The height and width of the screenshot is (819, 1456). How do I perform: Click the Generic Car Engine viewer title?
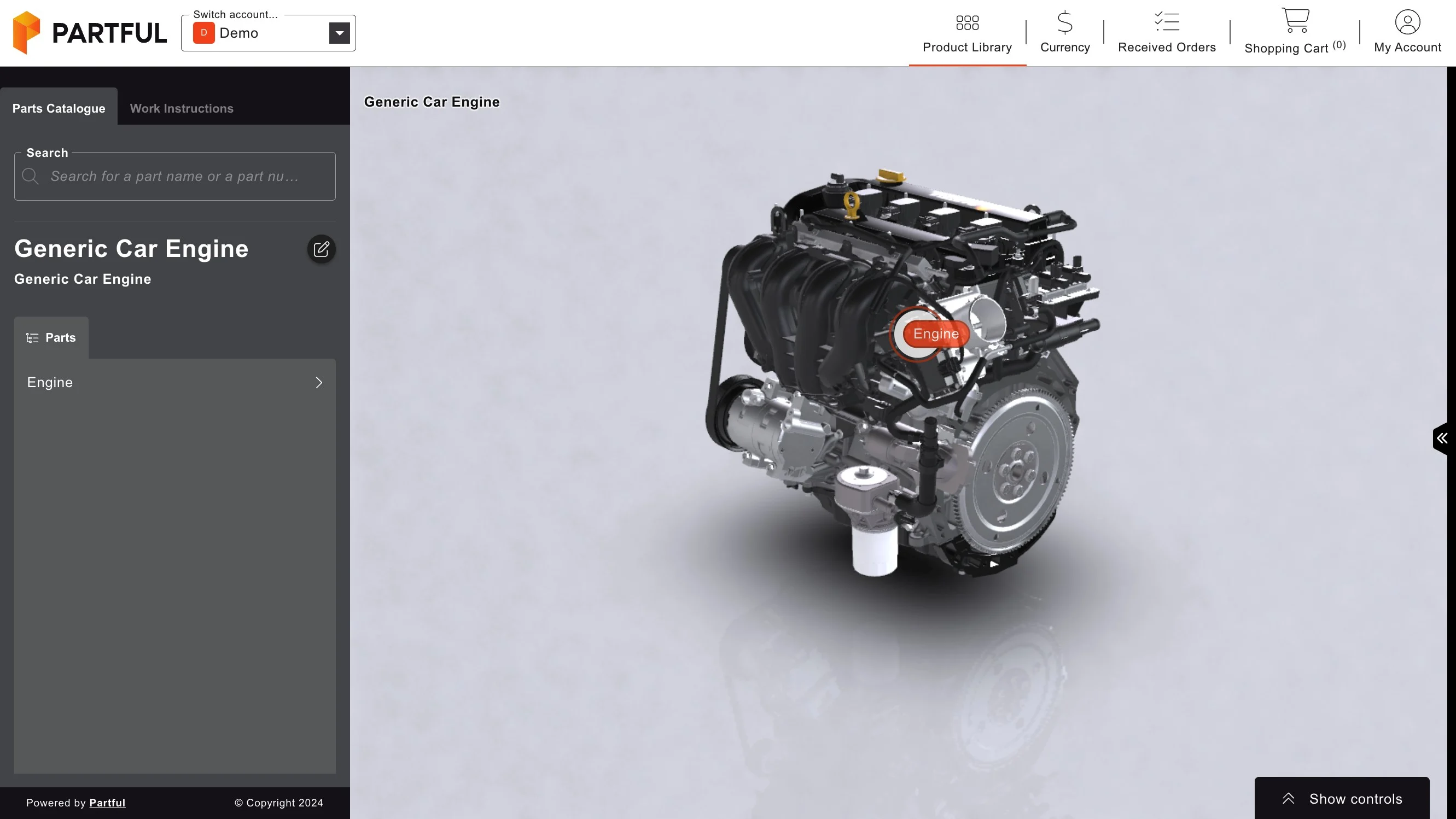point(432,102)
